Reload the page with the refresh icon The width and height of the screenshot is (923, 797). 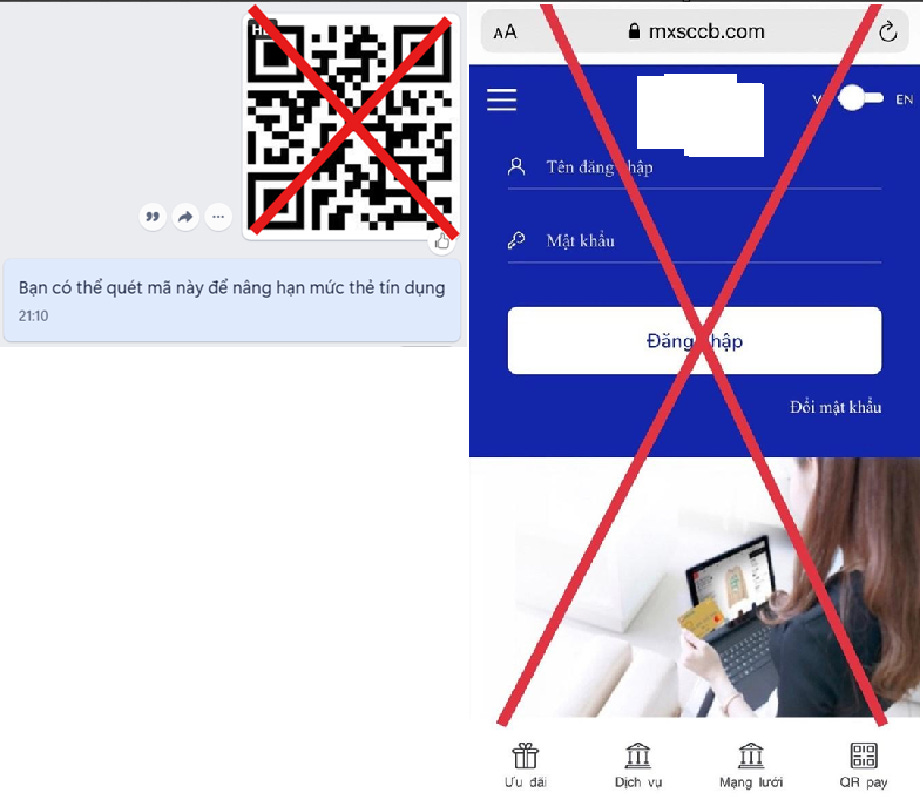click(888, 32)
